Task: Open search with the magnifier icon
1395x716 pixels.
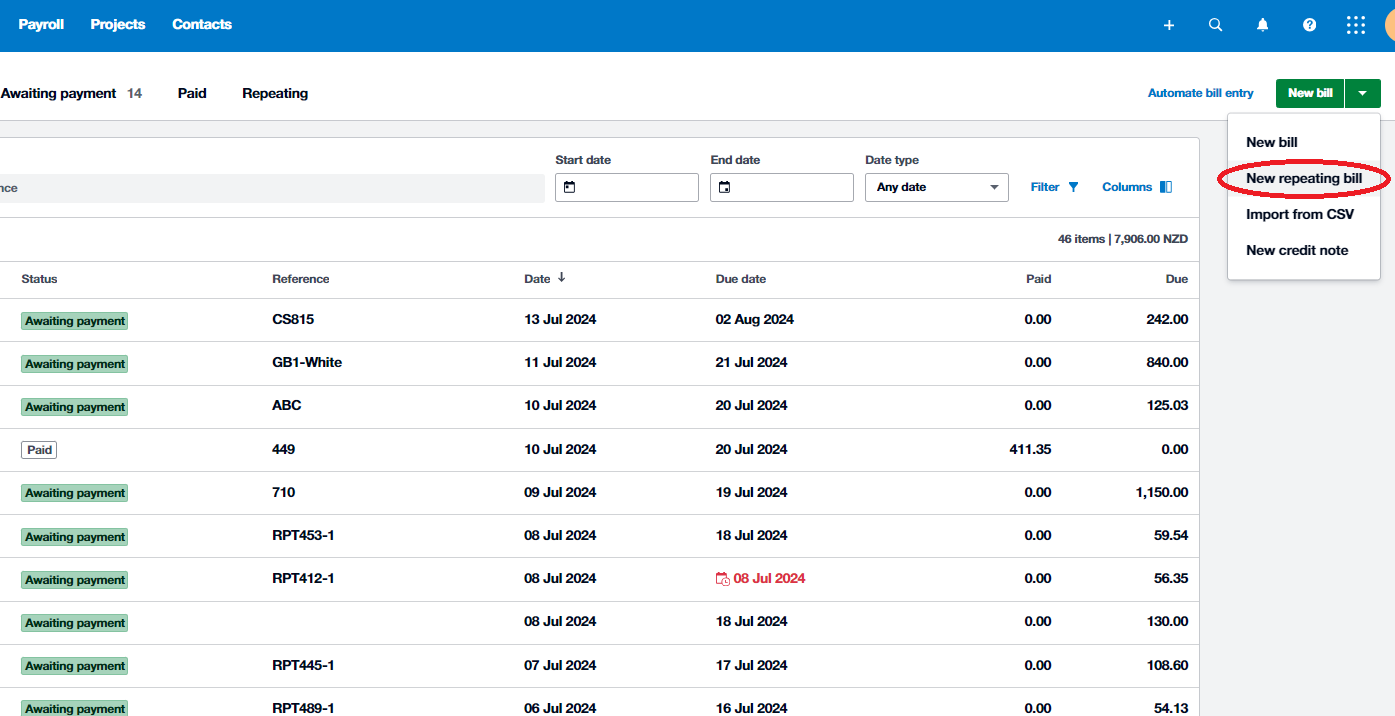Action: coord(1216,25)
